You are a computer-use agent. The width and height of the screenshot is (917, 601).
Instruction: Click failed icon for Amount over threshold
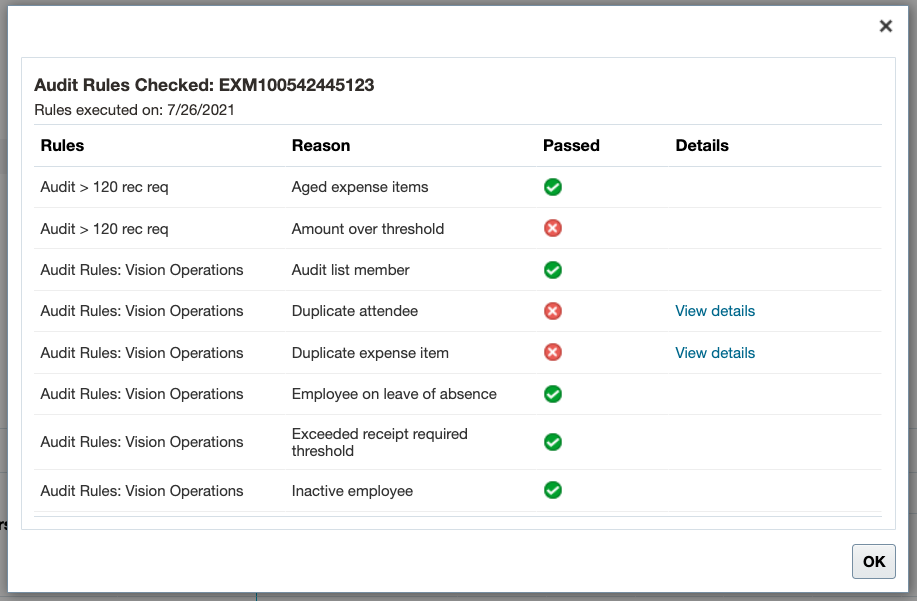pos(552,228)
